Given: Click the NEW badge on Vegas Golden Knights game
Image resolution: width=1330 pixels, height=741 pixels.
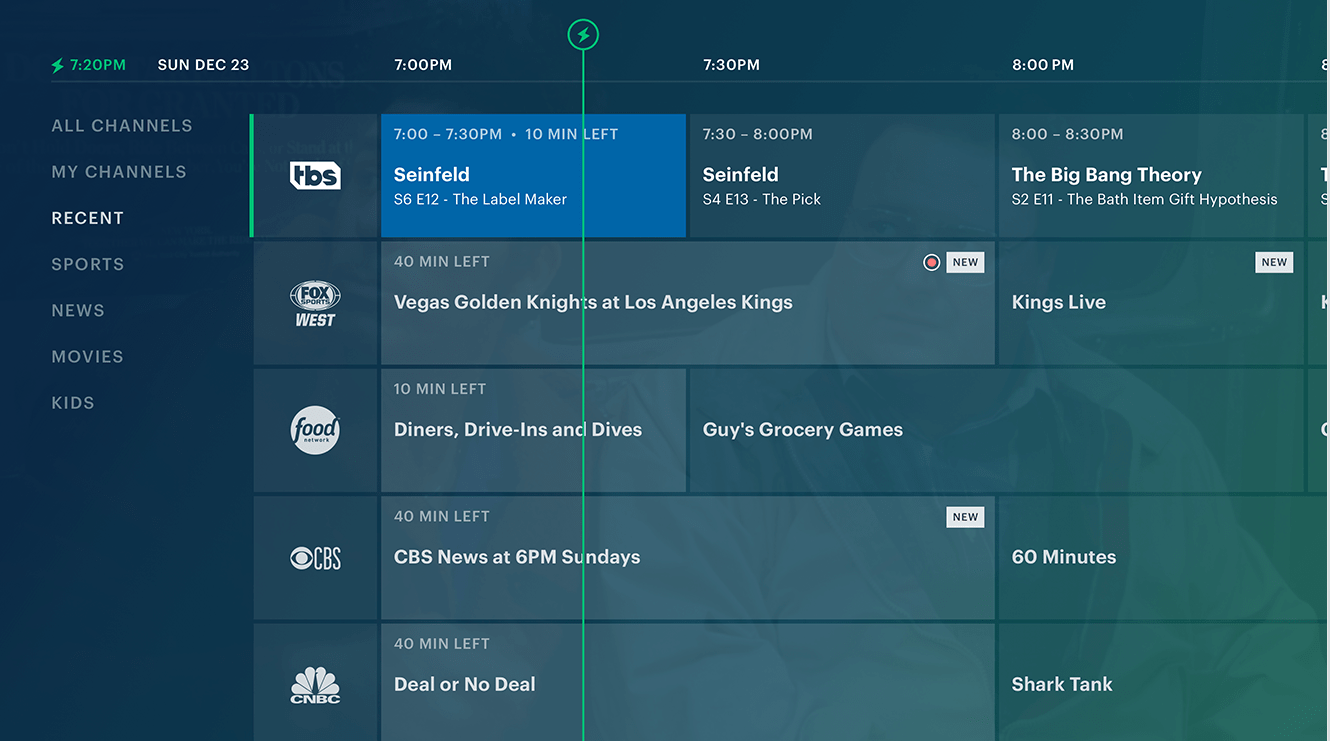Looking at the screenshot, I should (x=965, y=262).
